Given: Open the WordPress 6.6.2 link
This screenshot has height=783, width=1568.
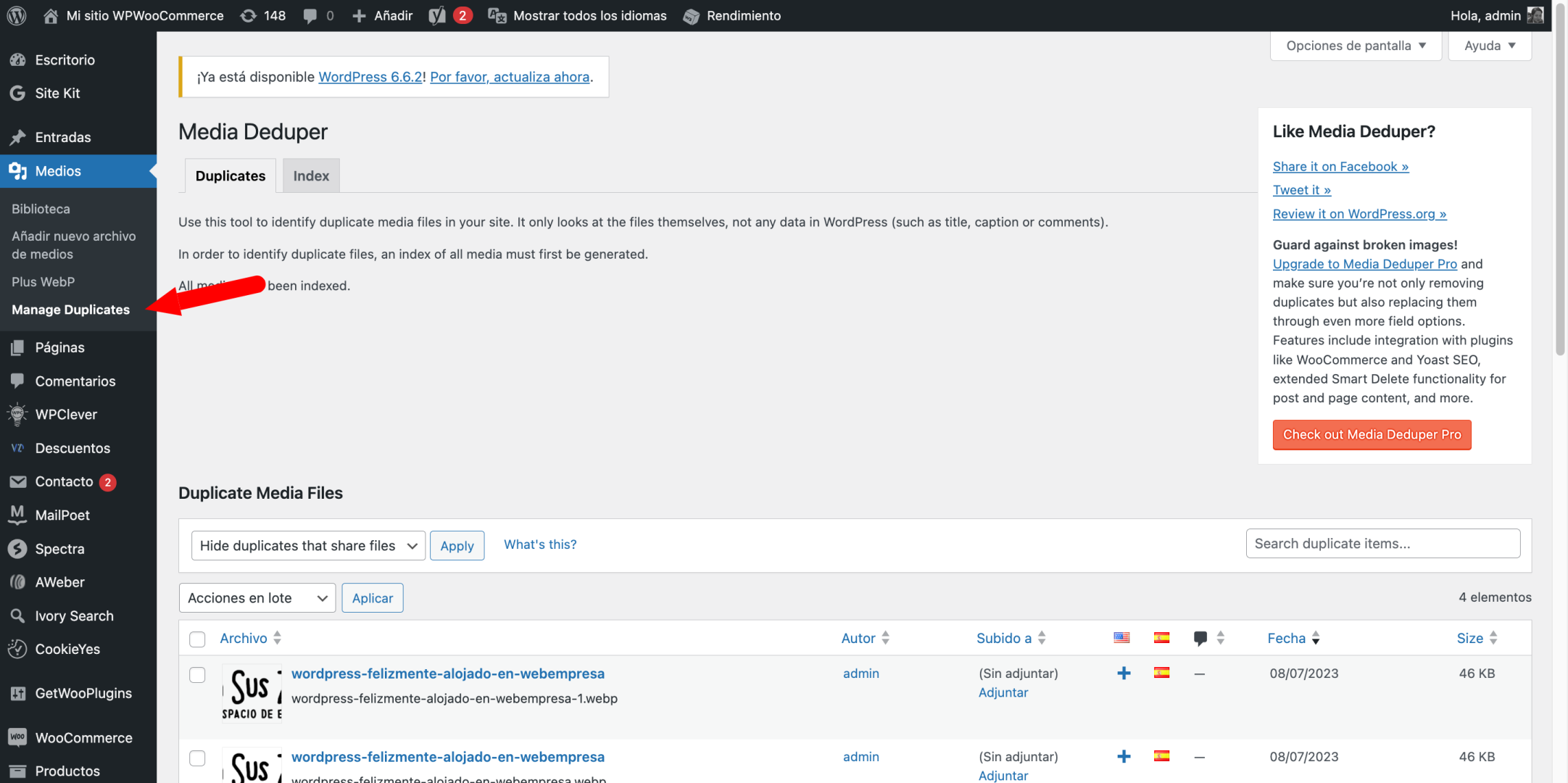Looking at the screenshot, I should point(370,77).
